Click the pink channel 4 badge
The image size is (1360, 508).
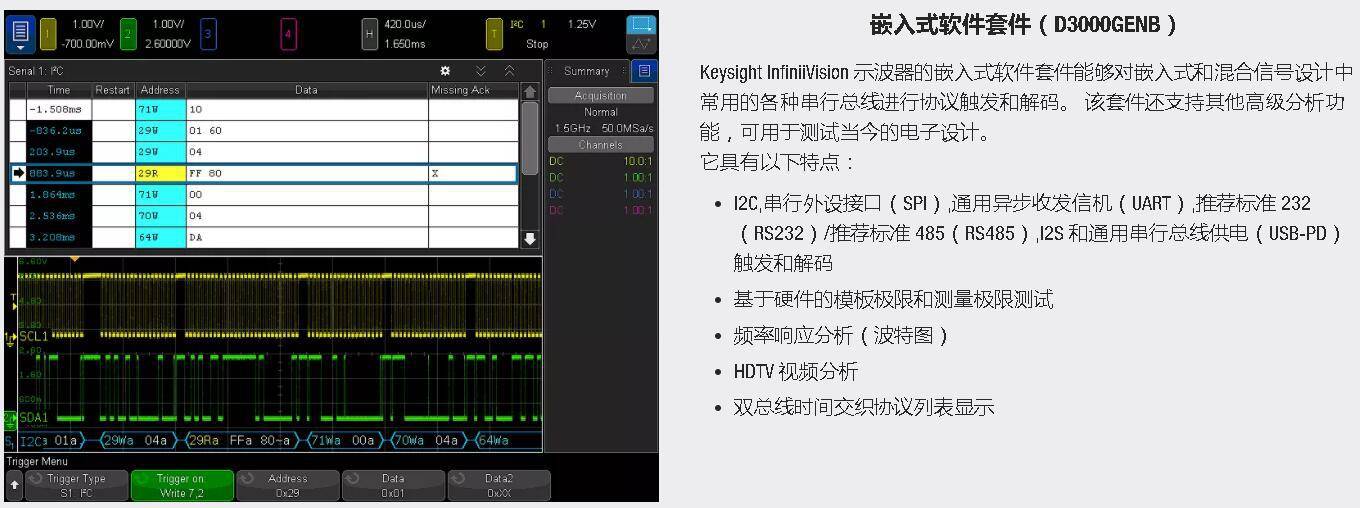click(288, 33)
